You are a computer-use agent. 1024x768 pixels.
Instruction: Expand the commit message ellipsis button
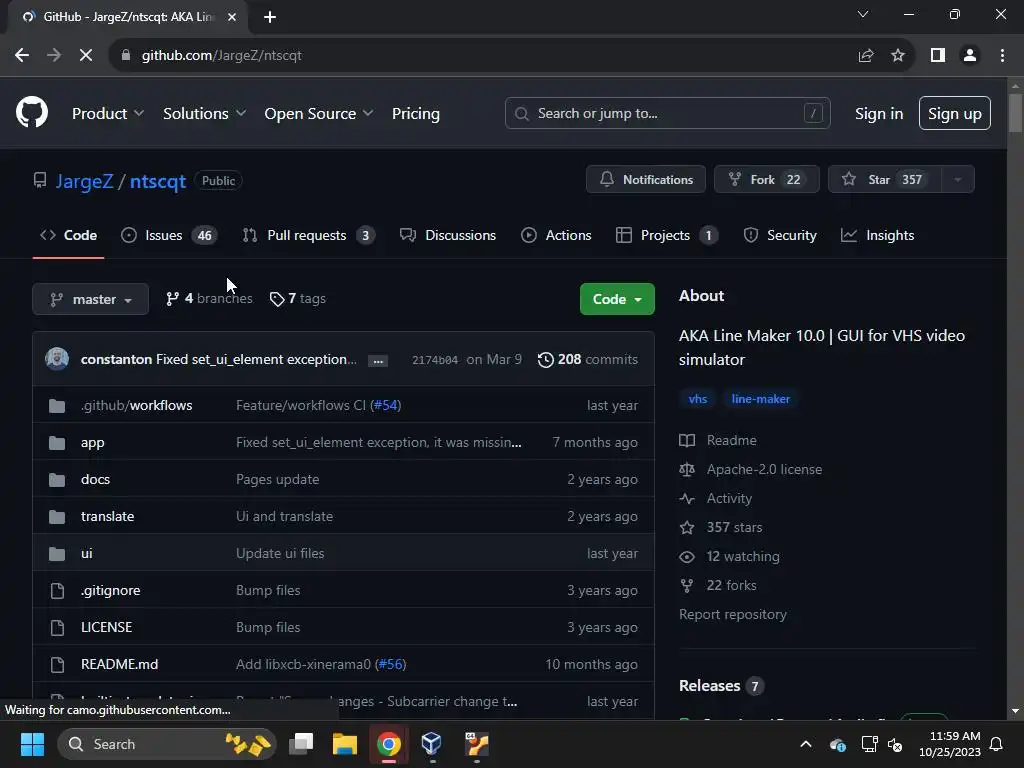pyautogui.click(x=377, y=360)
